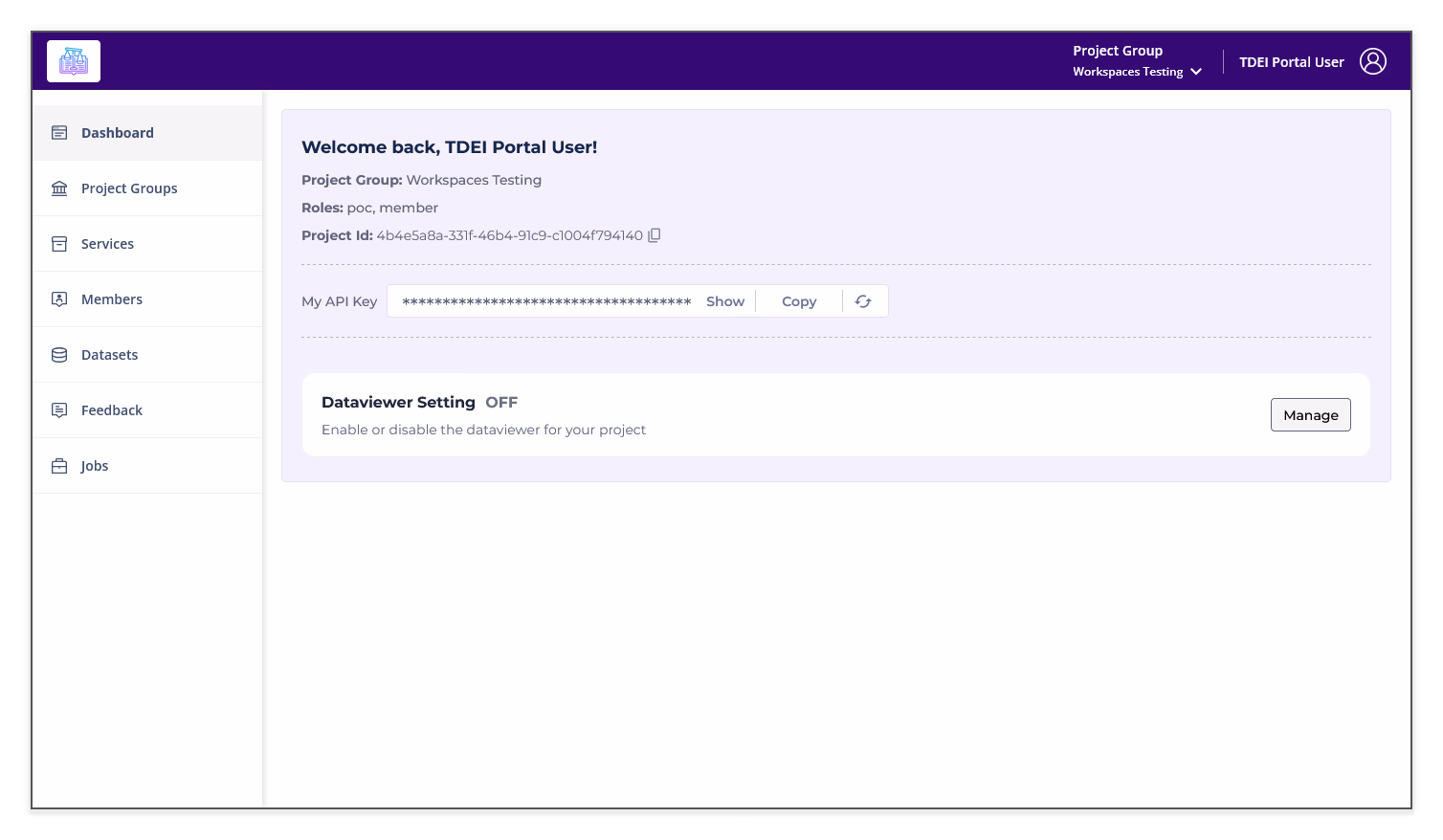
Task: Expand the Project Group dropdown chevron
Action: point(1196,72)
